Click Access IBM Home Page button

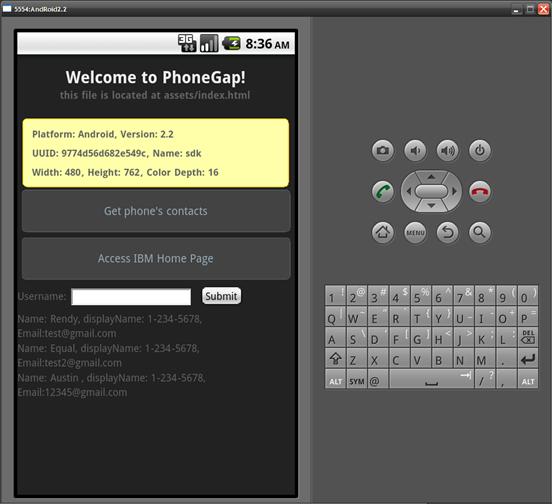point(156,259)
